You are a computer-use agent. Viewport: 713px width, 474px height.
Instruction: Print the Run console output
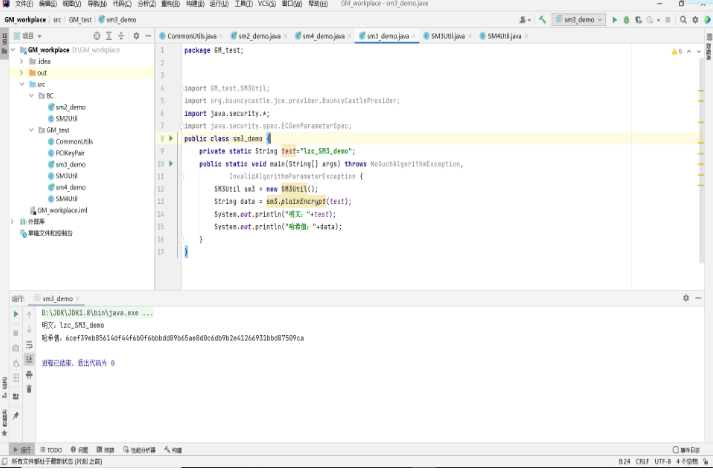29,375
